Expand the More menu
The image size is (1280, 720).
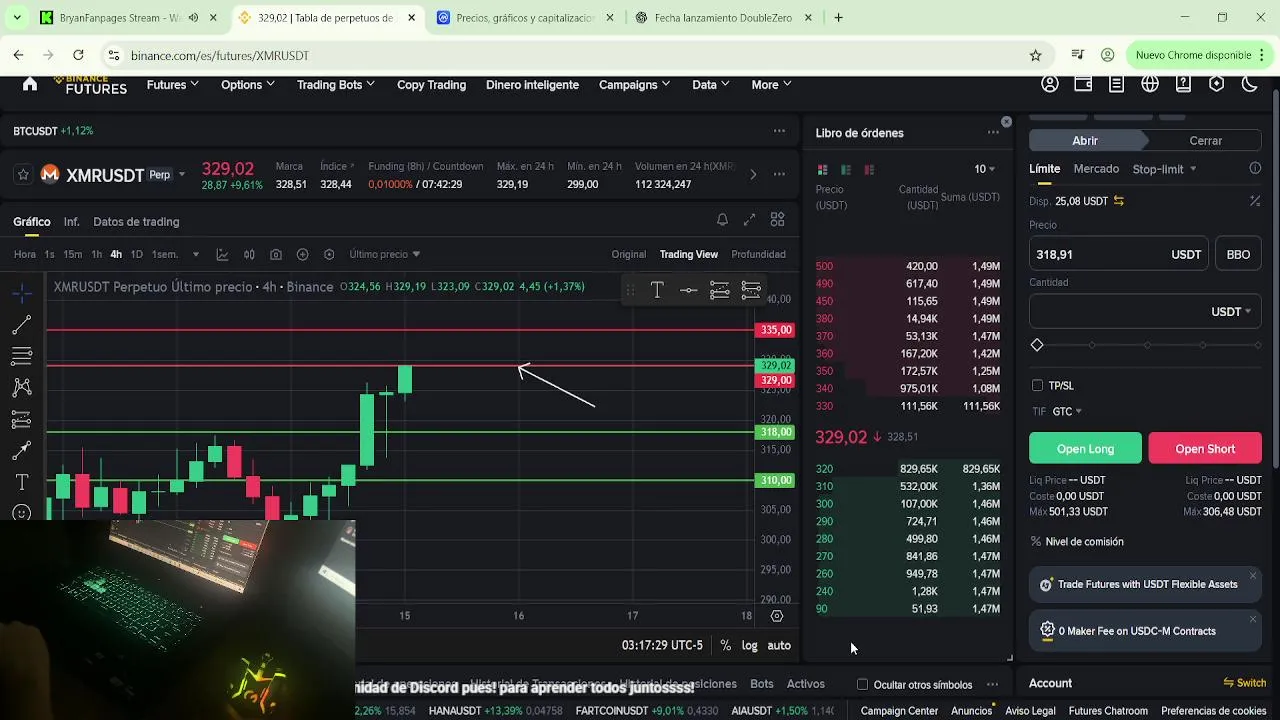click(772, 85)
